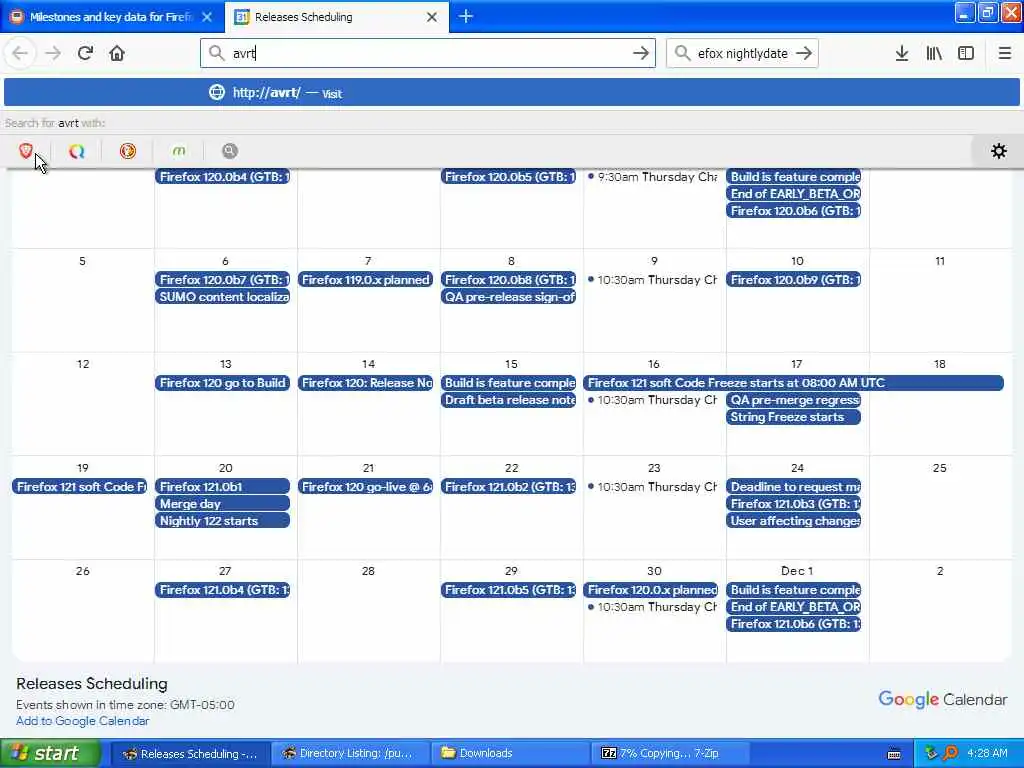
Task: Pick the grey magnifier search engine icon
Action: pos(229,151)
